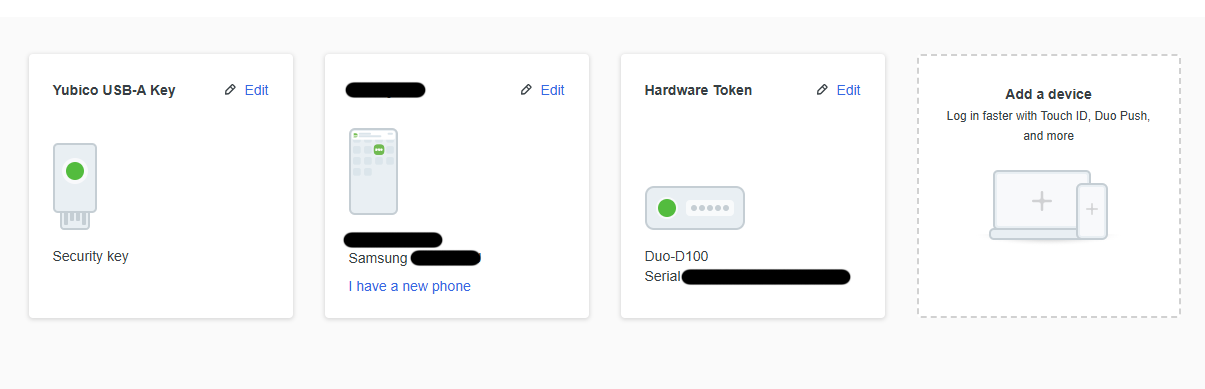Click the Duo-D100 model text
This screenshot has width=1205, height=389.
click(x=676, y=256)
